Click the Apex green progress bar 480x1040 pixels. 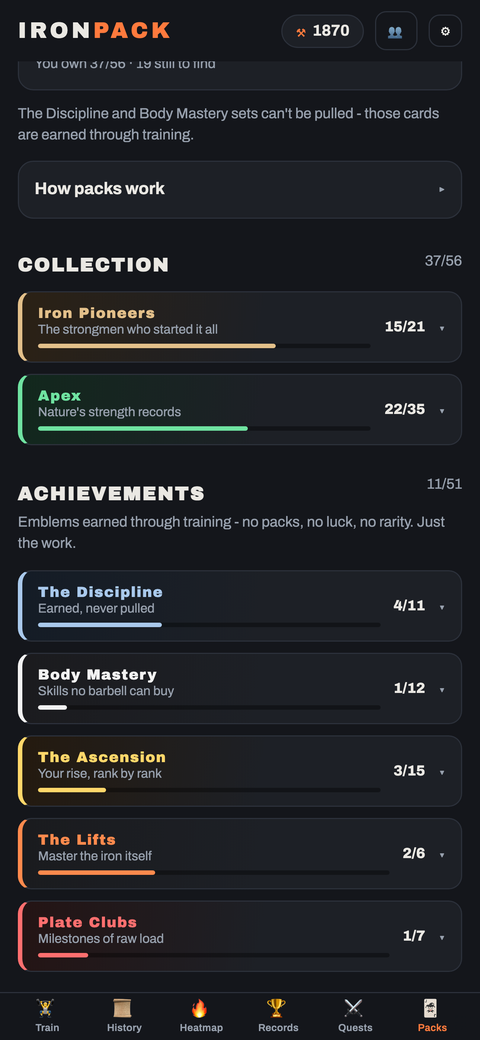point(204,428)
